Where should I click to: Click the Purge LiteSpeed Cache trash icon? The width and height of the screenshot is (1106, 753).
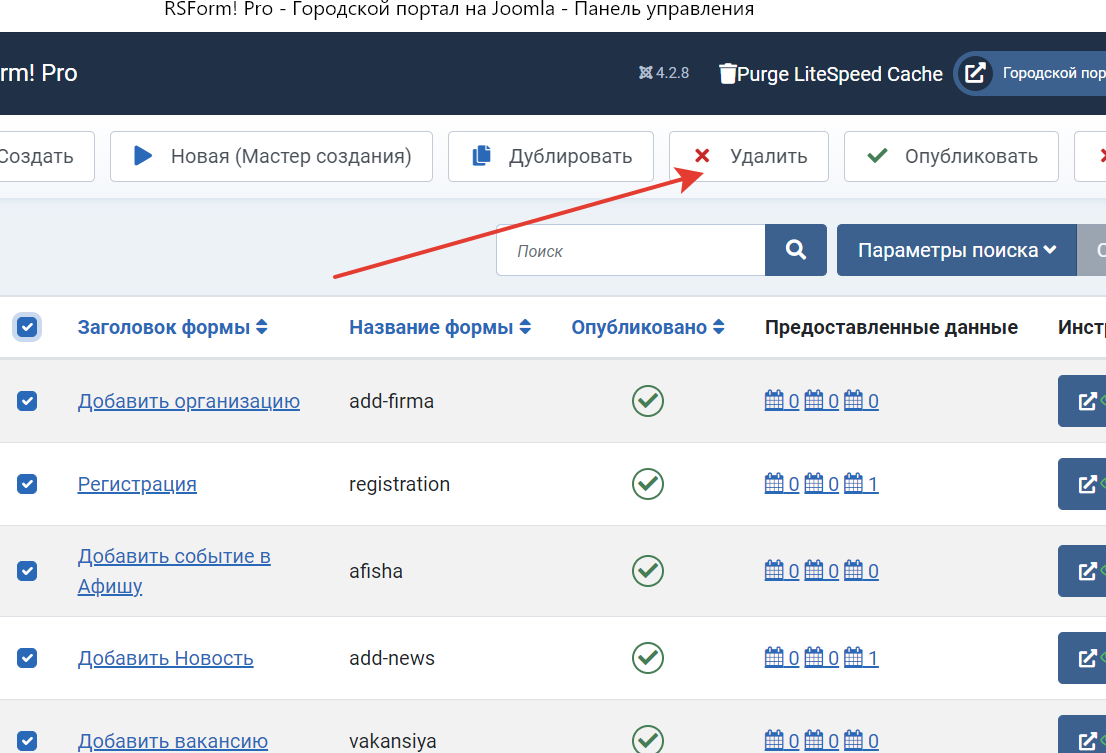pyautogui.click(x=728, y=73)
